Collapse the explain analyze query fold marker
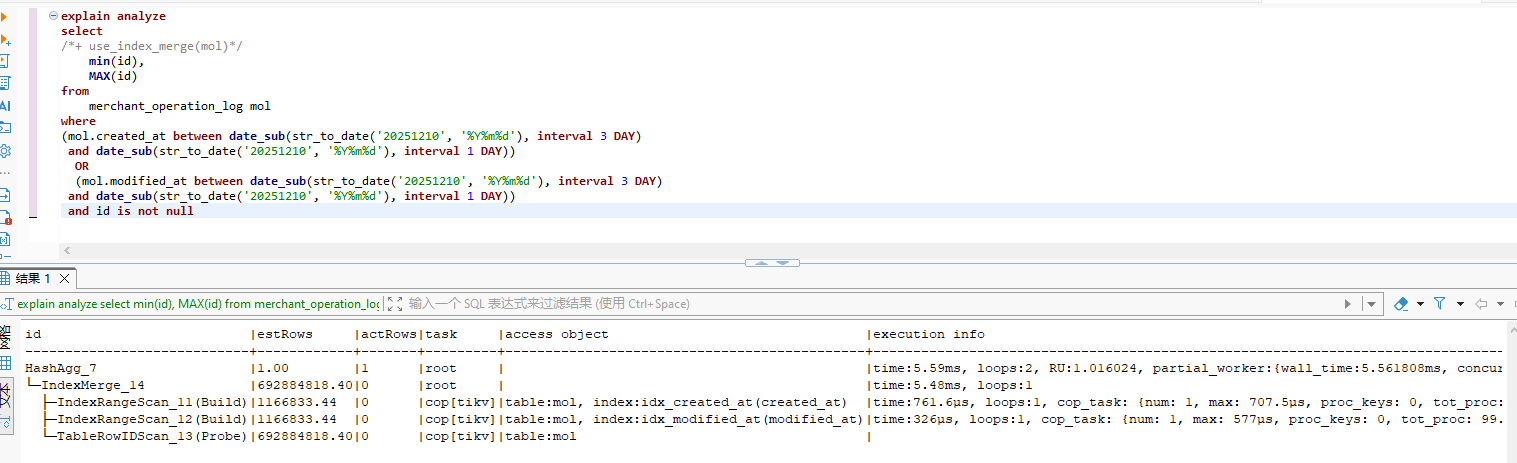This screenshot has height=463, width=1517. coord(52,16)
